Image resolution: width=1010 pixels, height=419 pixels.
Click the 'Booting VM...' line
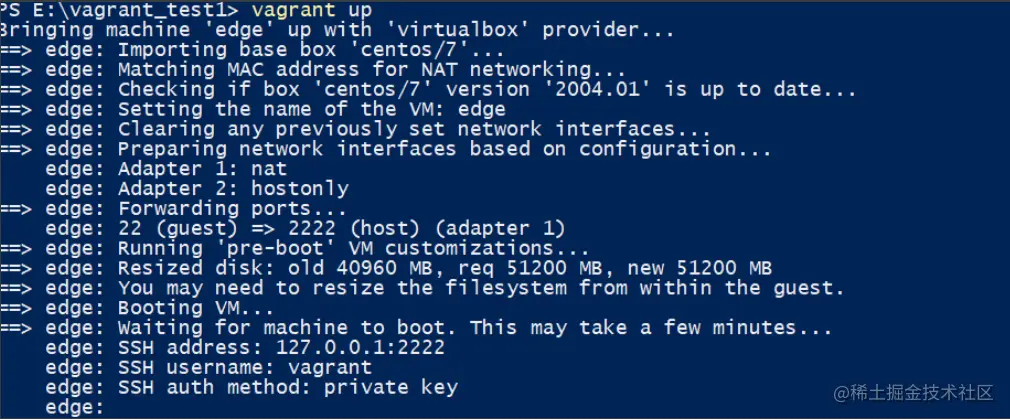tap(195, 308)
